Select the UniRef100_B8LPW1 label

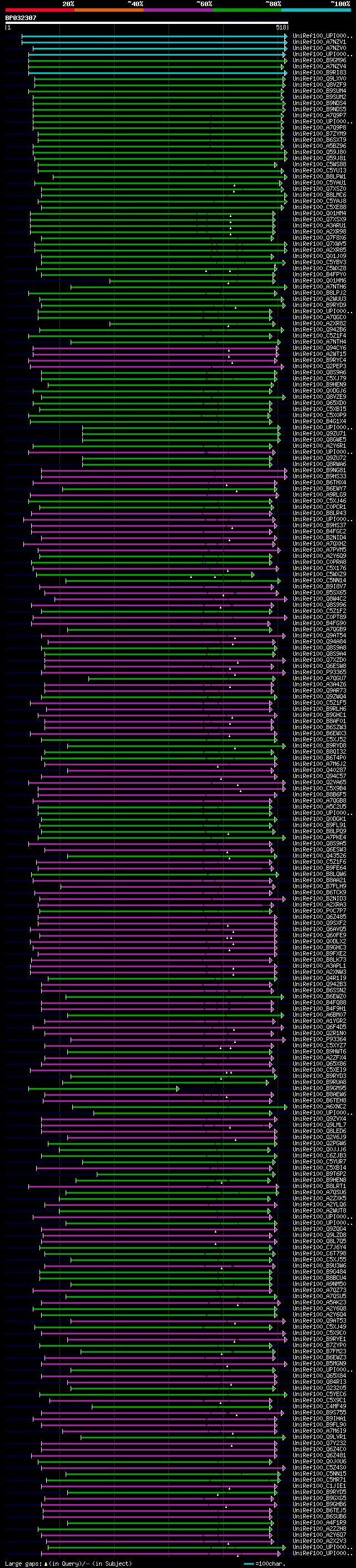click(319, 176)
